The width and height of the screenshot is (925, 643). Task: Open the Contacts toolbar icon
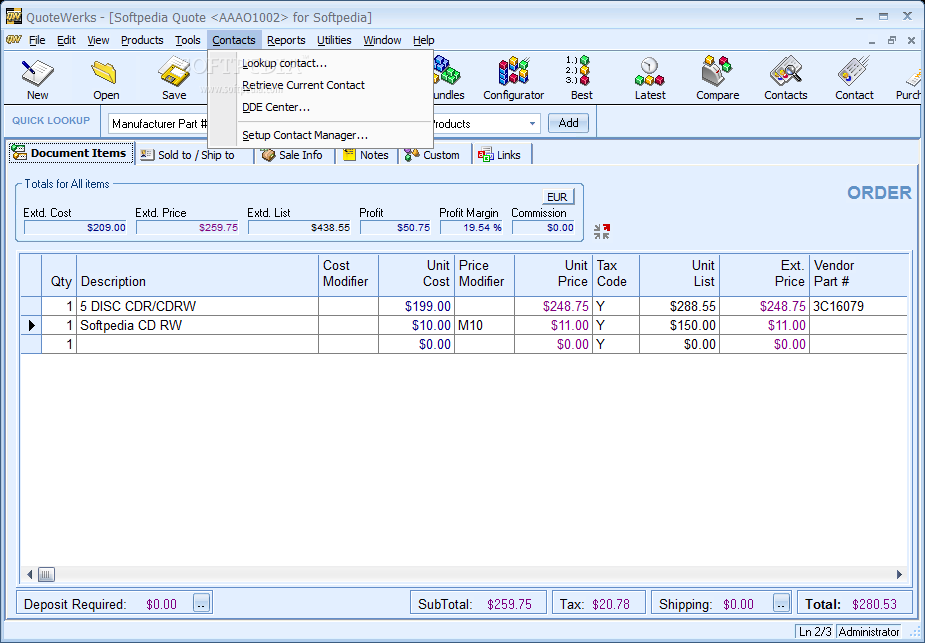coord(785,78)
